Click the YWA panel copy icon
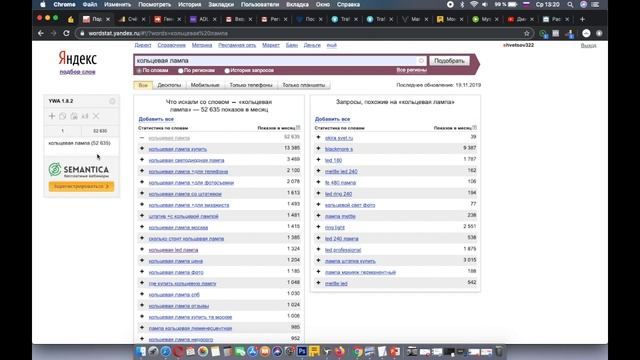This screenshot has height=360, width=640. click(62, 116)
